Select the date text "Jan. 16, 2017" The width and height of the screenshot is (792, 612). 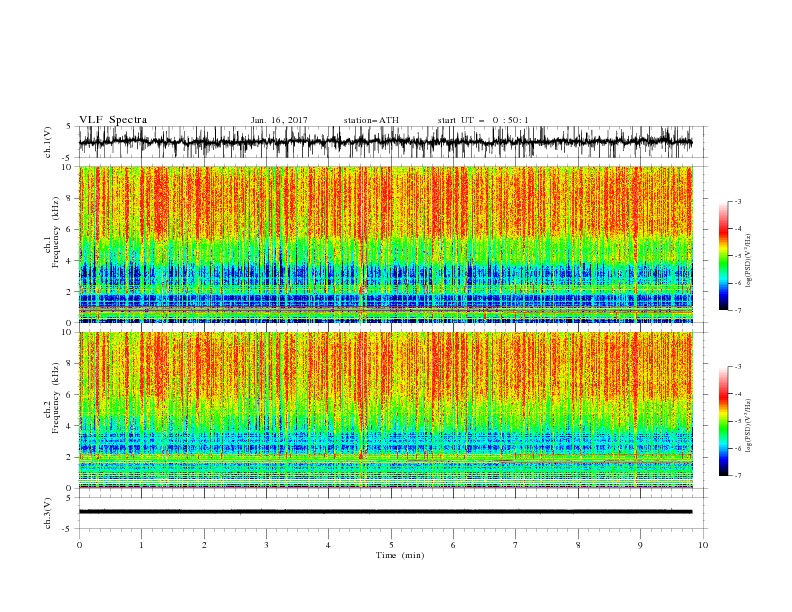point(279,120)
